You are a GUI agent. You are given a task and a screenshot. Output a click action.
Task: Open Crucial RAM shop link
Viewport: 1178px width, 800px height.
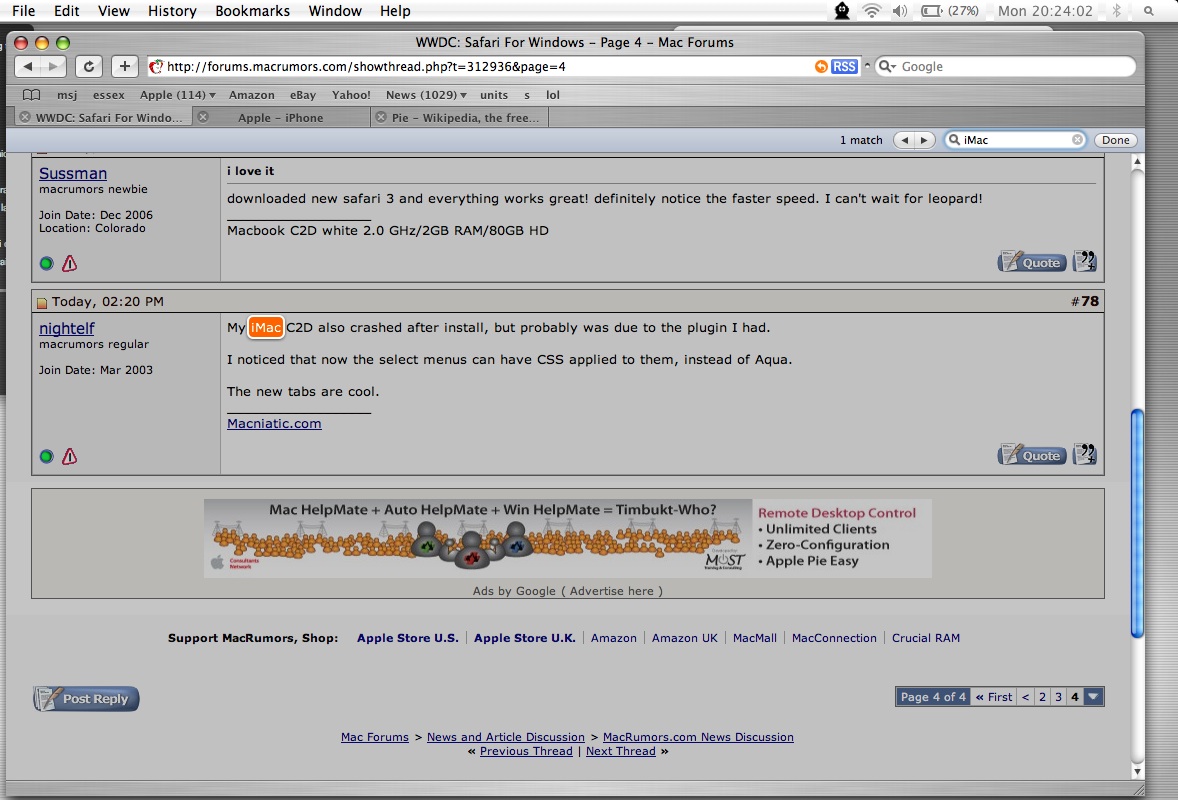pyautogui.click(x=926, y=638)
